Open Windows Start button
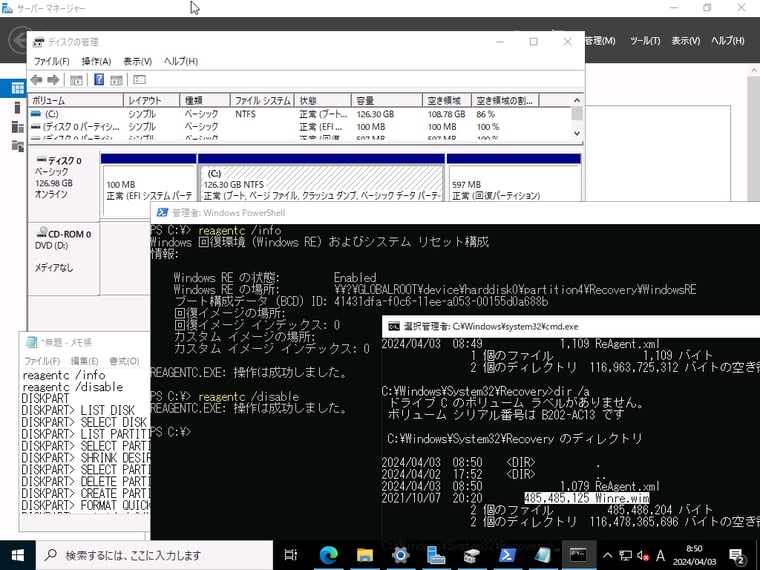 click(17, 555)
